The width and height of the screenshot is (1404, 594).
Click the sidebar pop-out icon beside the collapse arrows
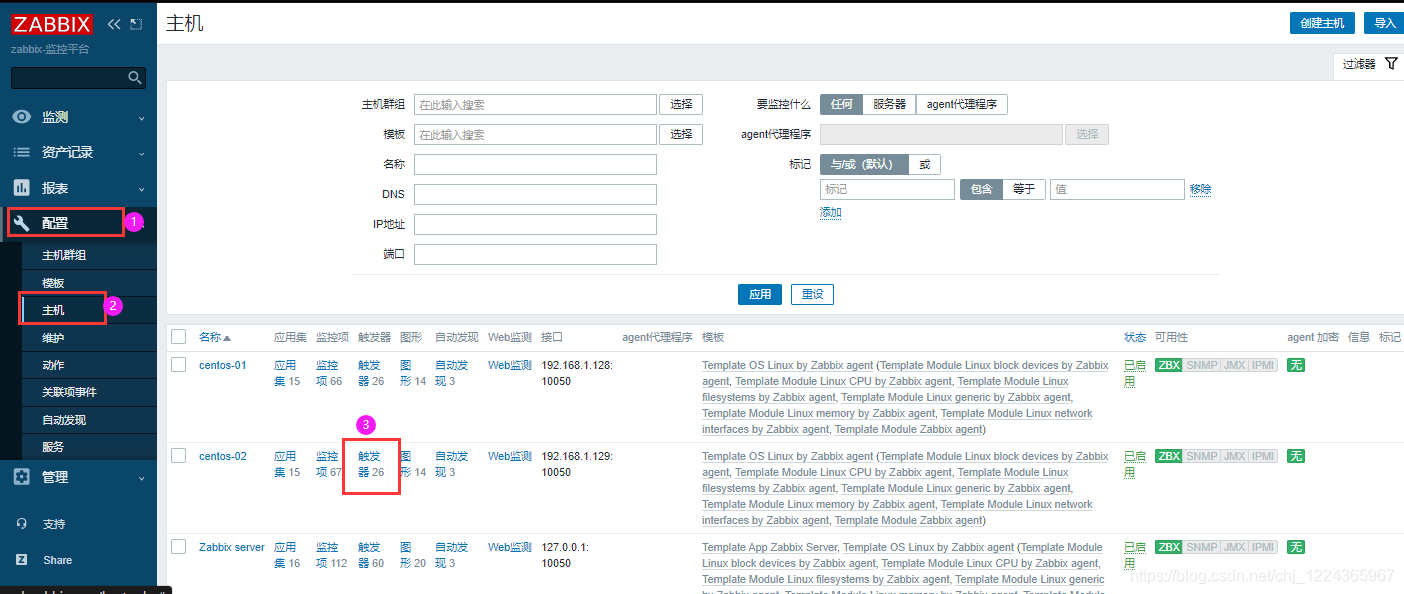click(x=136, y=23)
